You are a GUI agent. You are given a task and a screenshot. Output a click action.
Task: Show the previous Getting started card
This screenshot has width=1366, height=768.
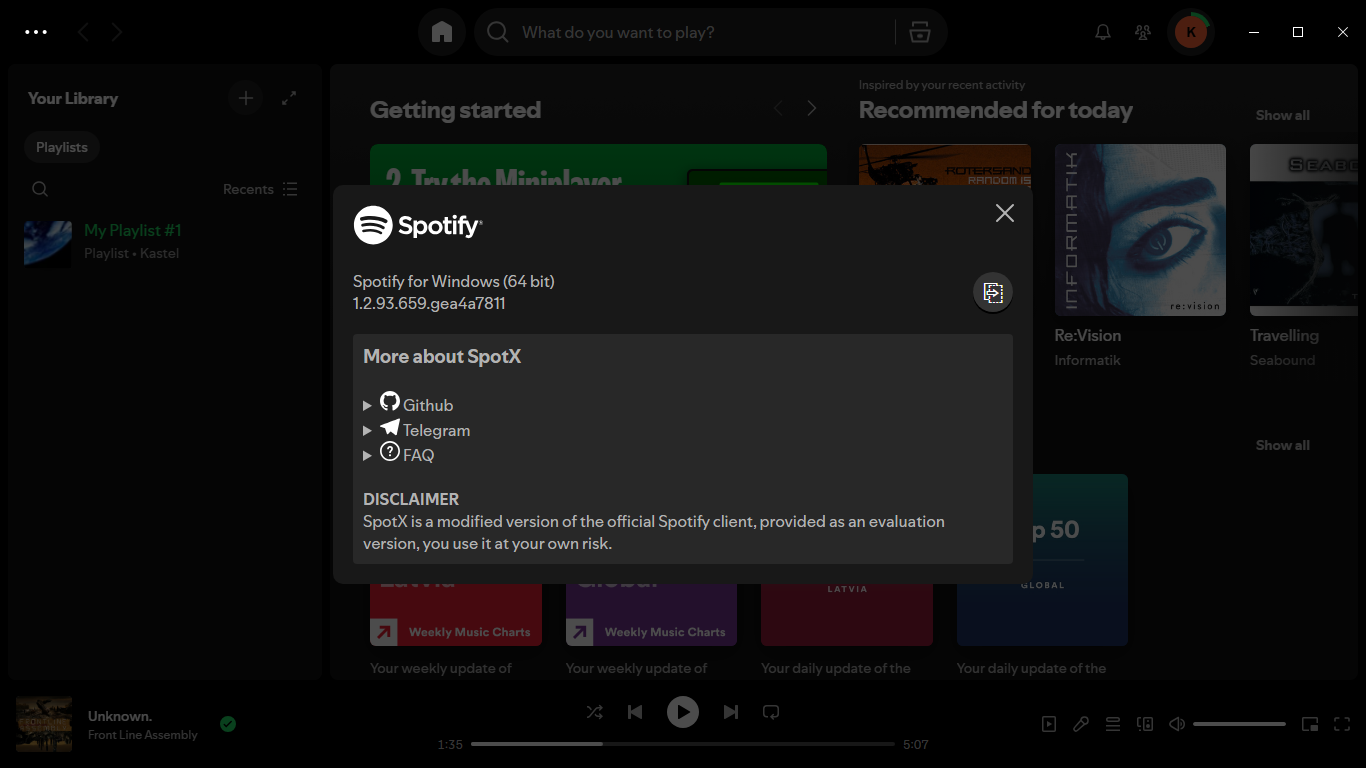point(778,108)
